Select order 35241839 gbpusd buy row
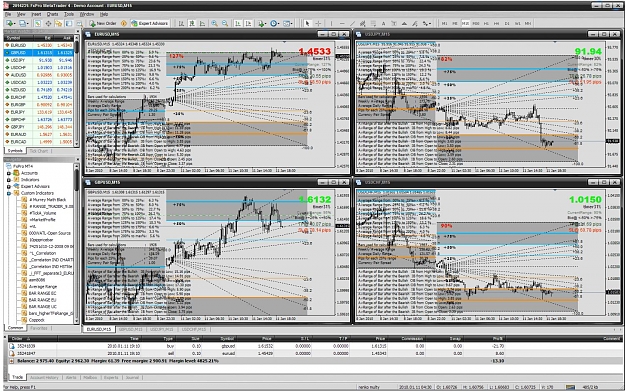Screen dimensions: 625x392 (x=314, y=346)
